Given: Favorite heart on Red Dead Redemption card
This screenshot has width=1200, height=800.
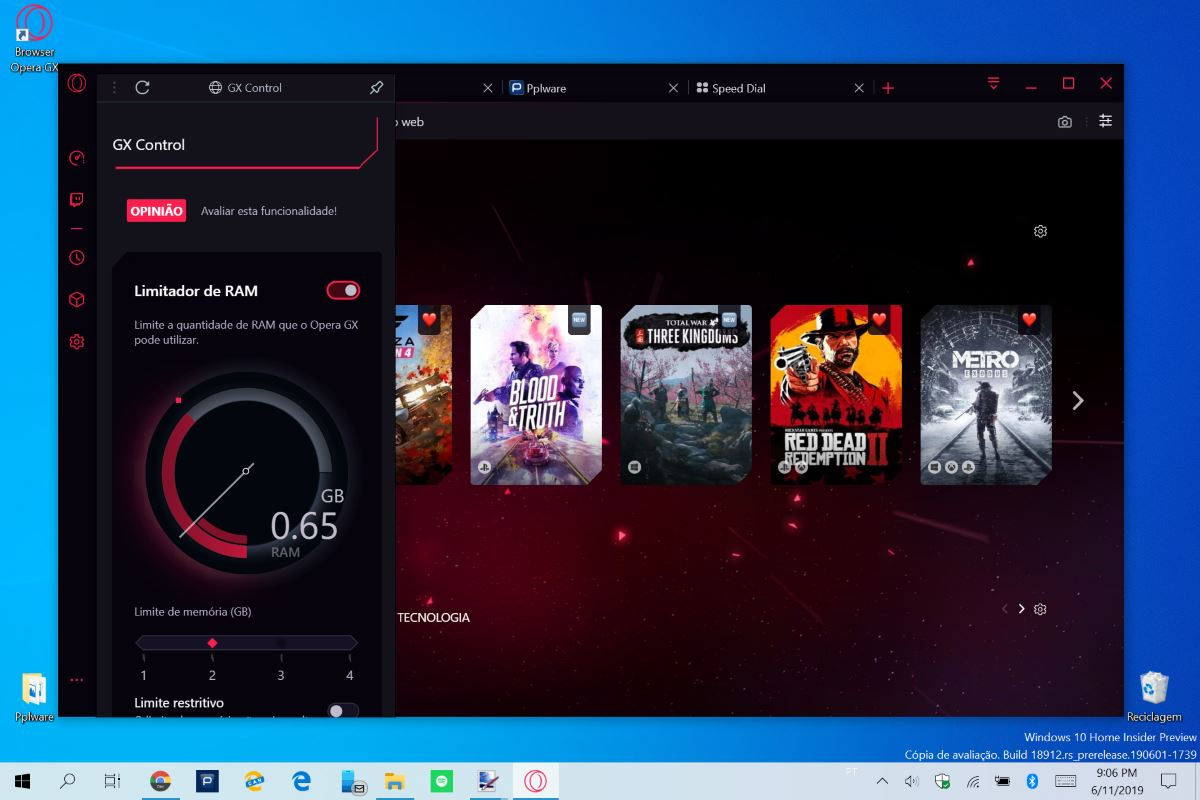Looking at the screenshot, I should click(879, 320).
